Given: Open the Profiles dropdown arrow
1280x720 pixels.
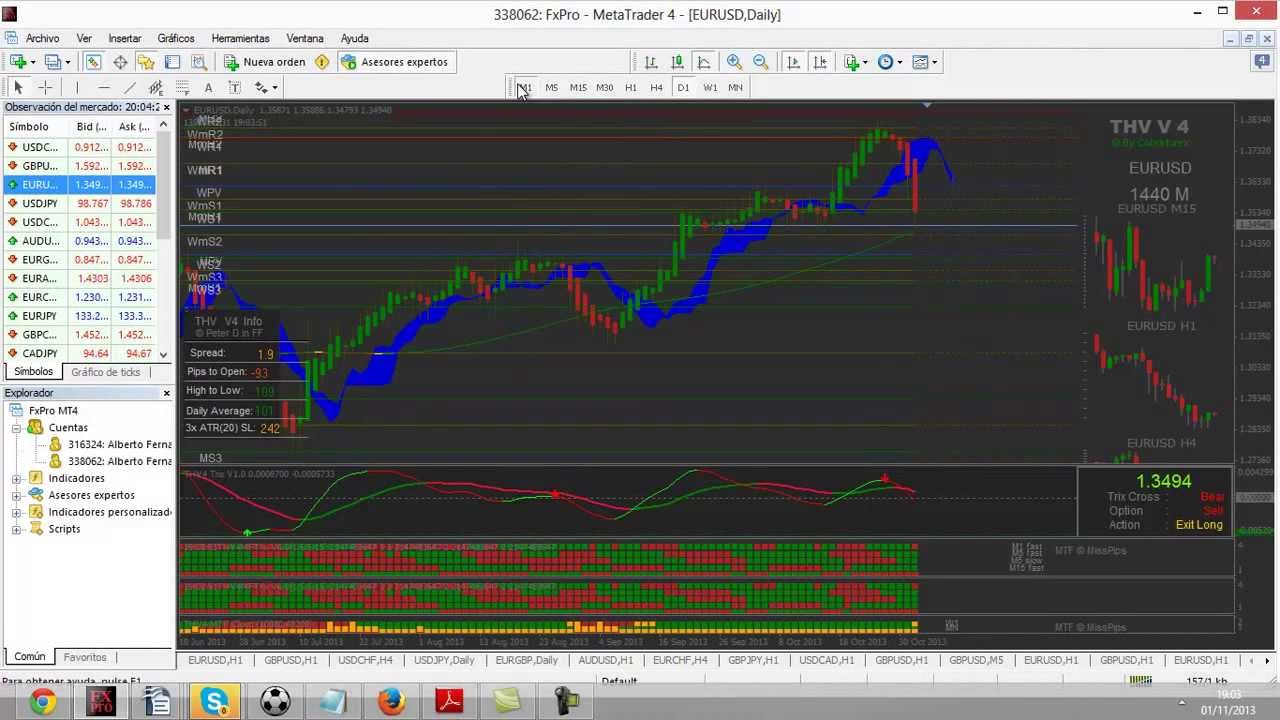Looking at the screenshot, I should [x=67, y=62].
